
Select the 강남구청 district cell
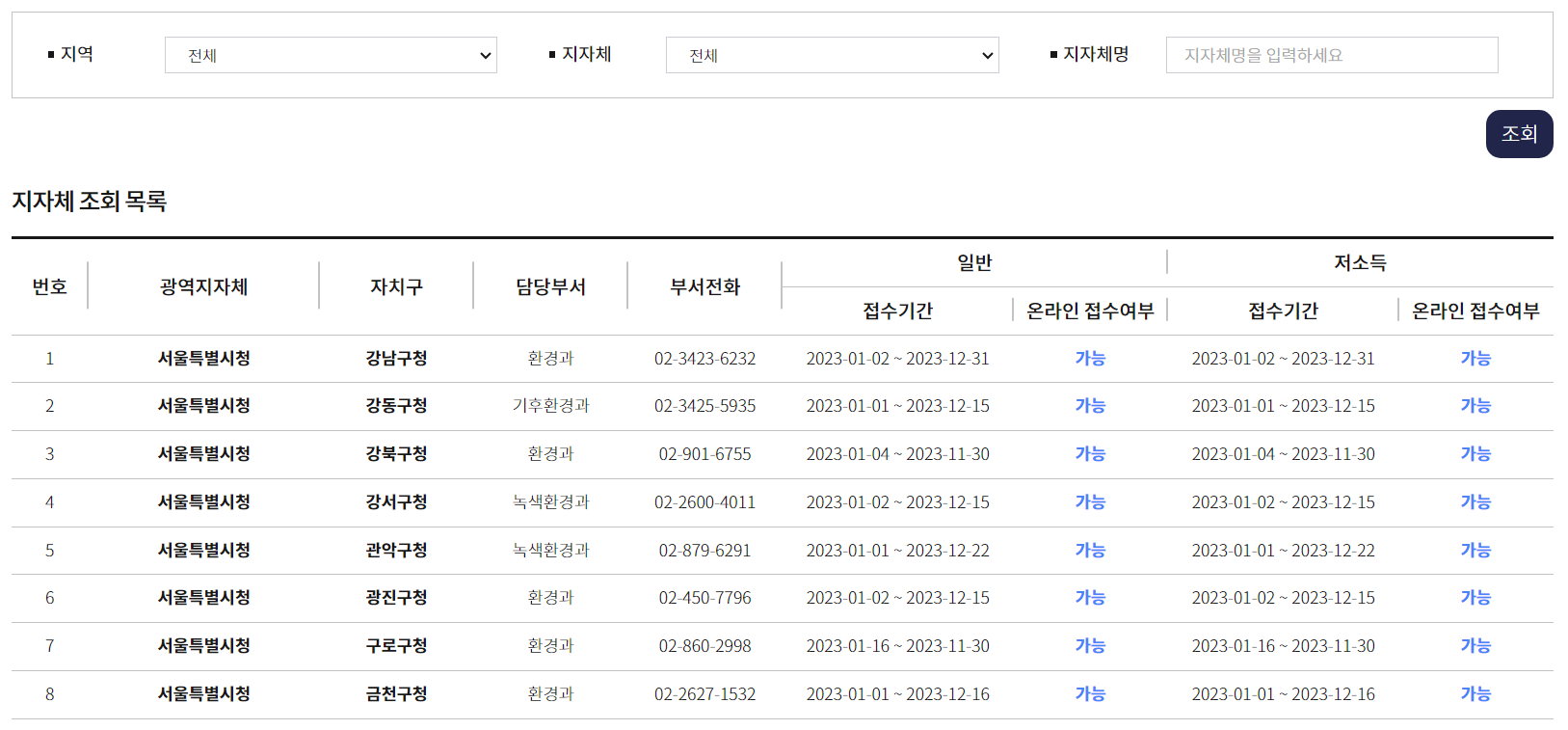pyautogui.click(x=396, y=359)
